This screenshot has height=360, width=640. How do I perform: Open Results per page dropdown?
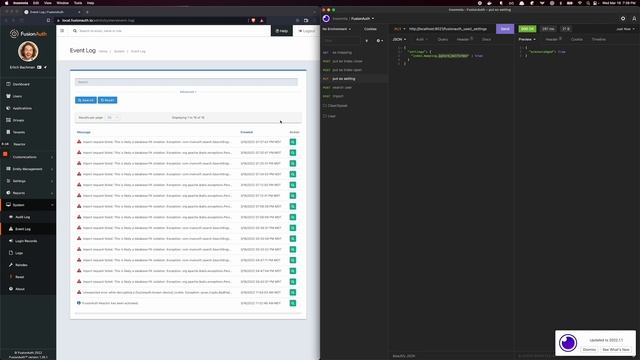click(x=113, y=118)
